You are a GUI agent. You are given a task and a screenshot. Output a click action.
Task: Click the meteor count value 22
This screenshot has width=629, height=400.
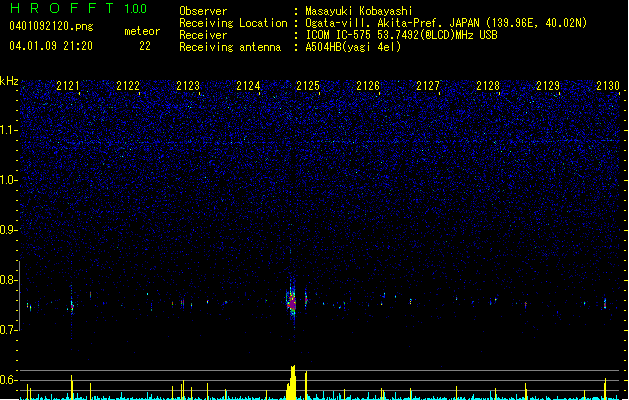145,46
